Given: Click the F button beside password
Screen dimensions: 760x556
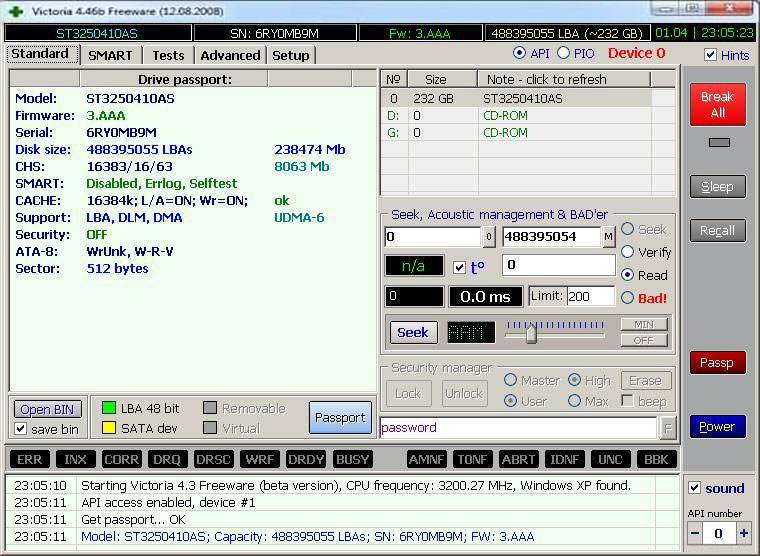Looking at the screenshot, I should (x=668, y=429).
